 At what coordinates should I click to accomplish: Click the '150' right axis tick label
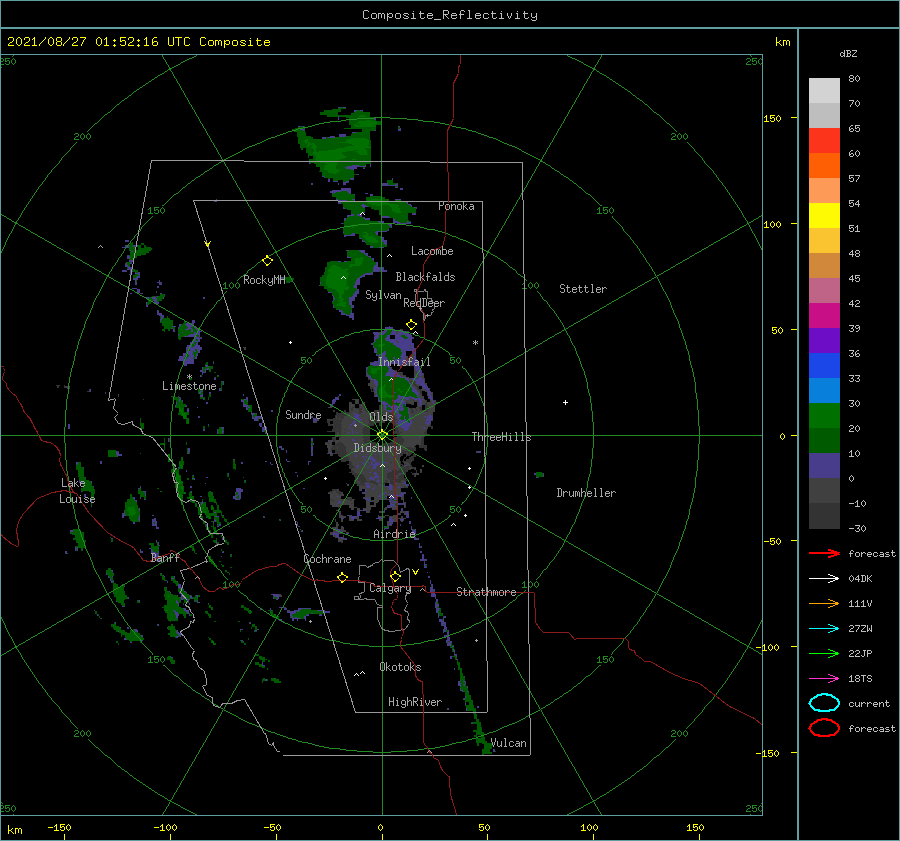click(x=772, y=118)
